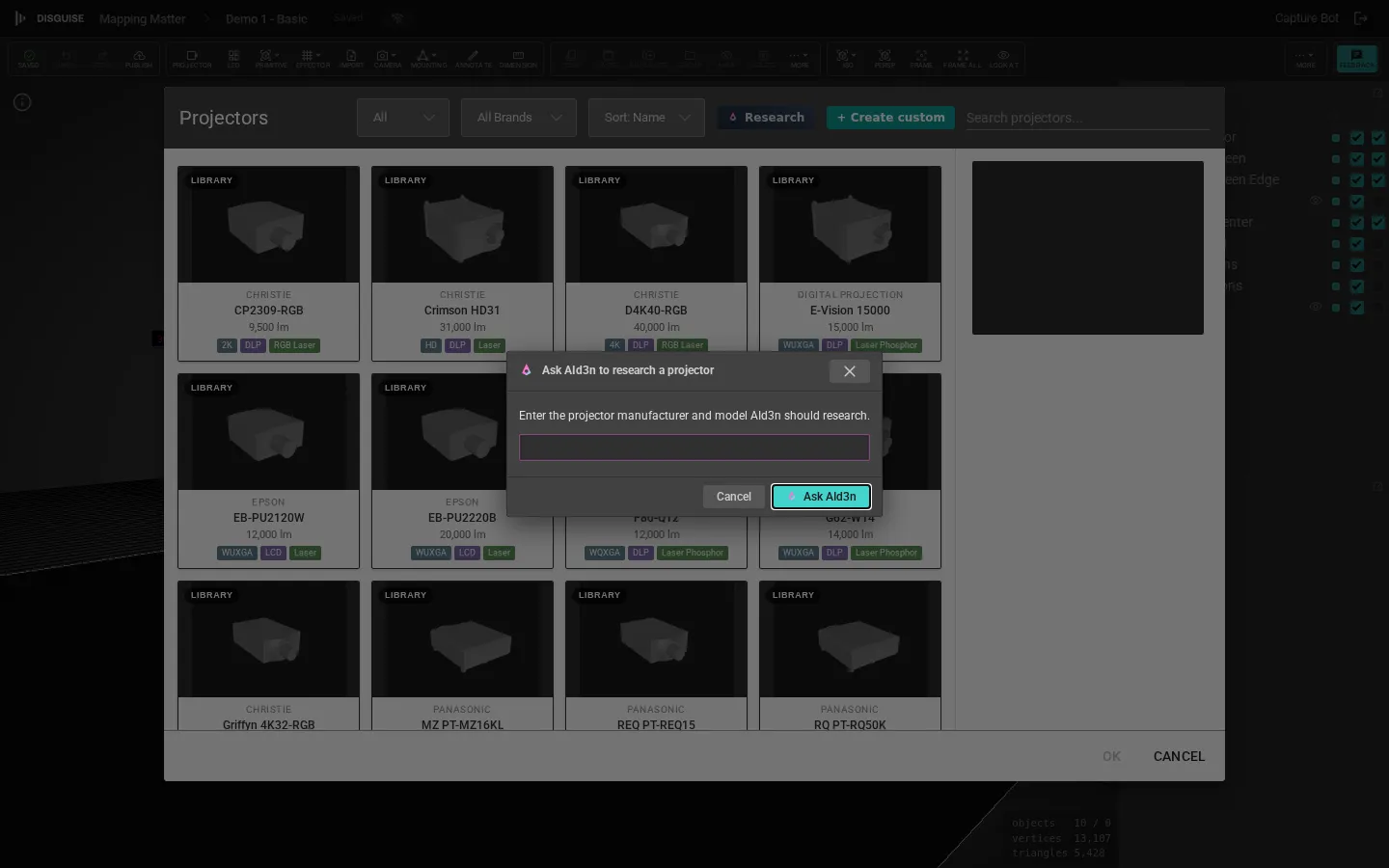
Task: Click the Look At eye icon
Action: pos(1004,58)
